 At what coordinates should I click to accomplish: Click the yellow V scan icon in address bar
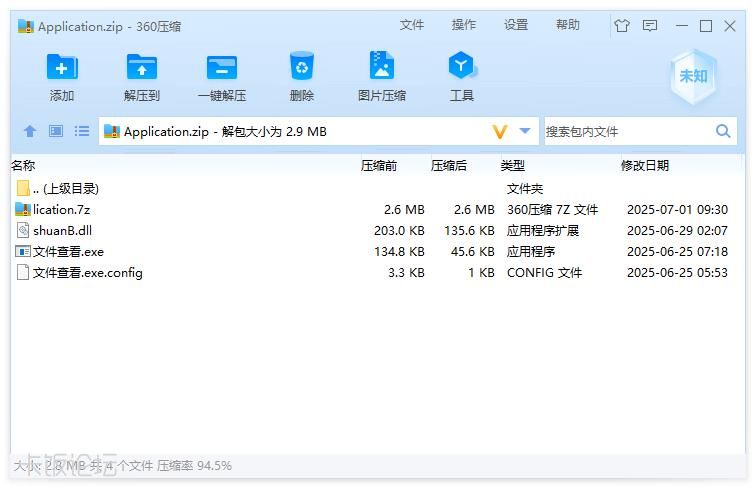500,131
